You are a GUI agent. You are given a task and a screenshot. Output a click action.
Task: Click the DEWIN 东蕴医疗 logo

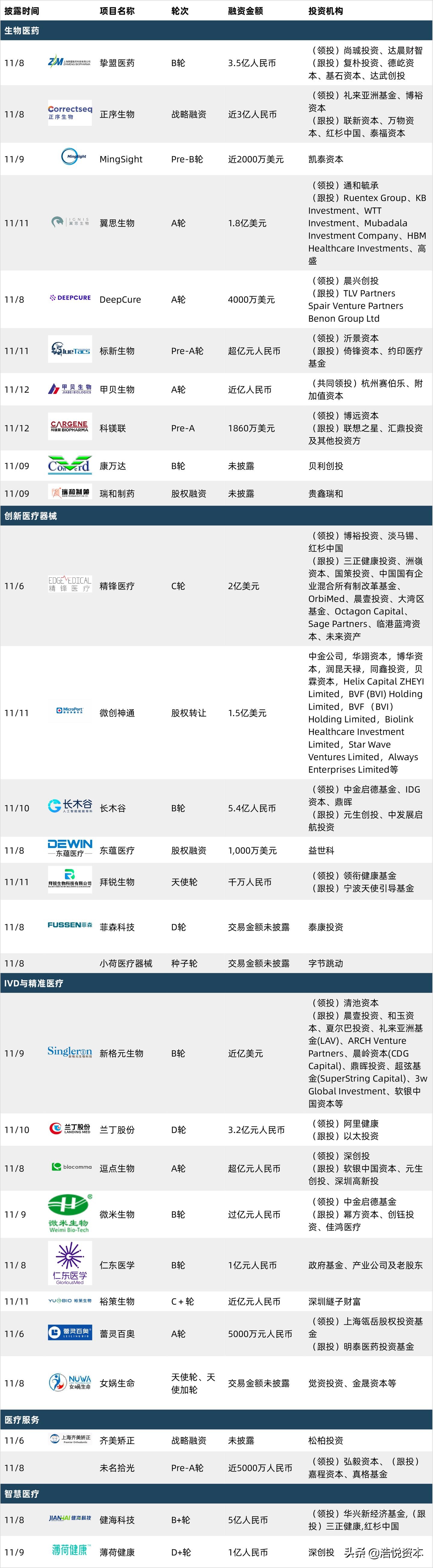click(70, 848)
